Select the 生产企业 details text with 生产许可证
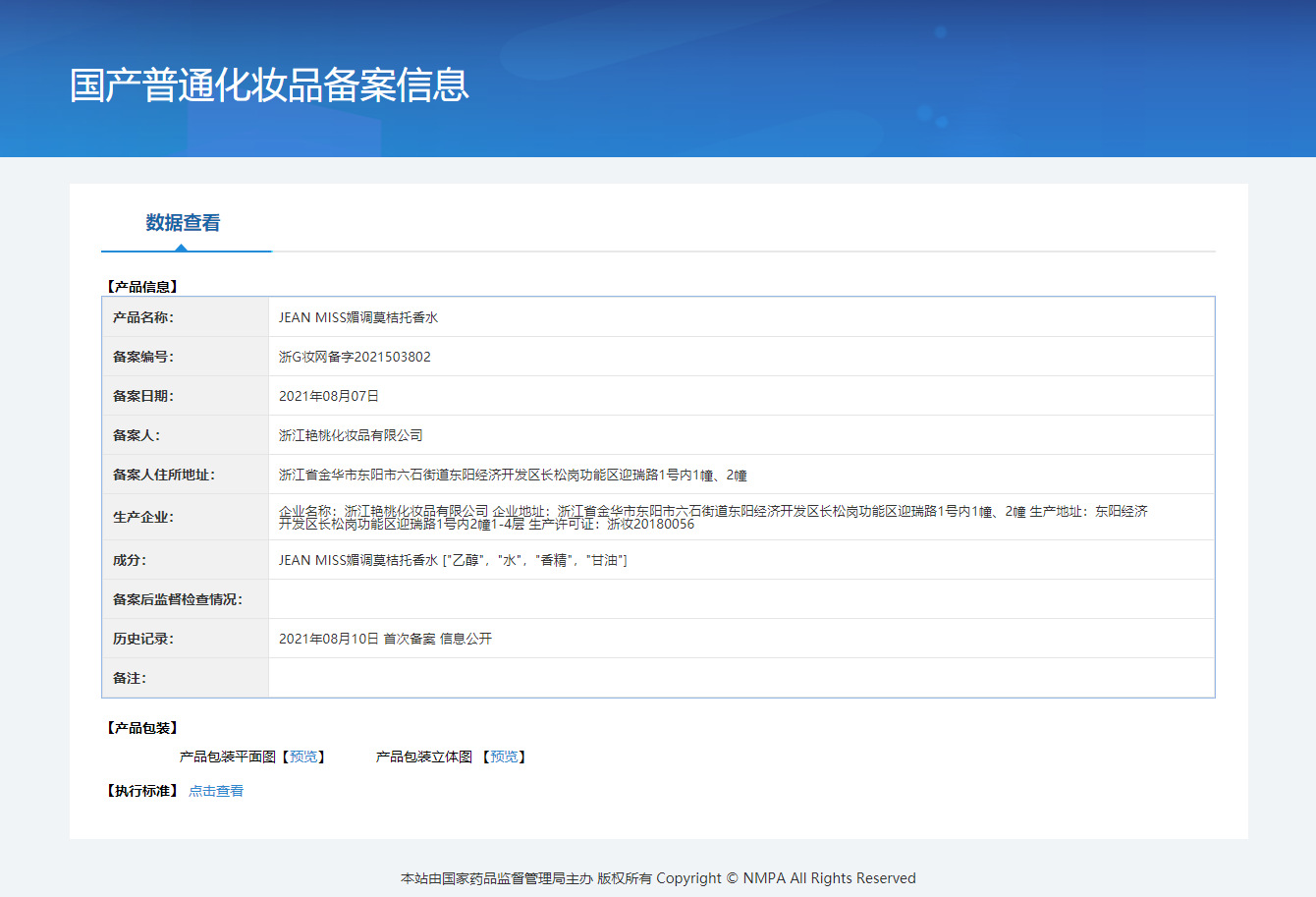Viewport: 1316px width, 897px height. click(713, 518)
